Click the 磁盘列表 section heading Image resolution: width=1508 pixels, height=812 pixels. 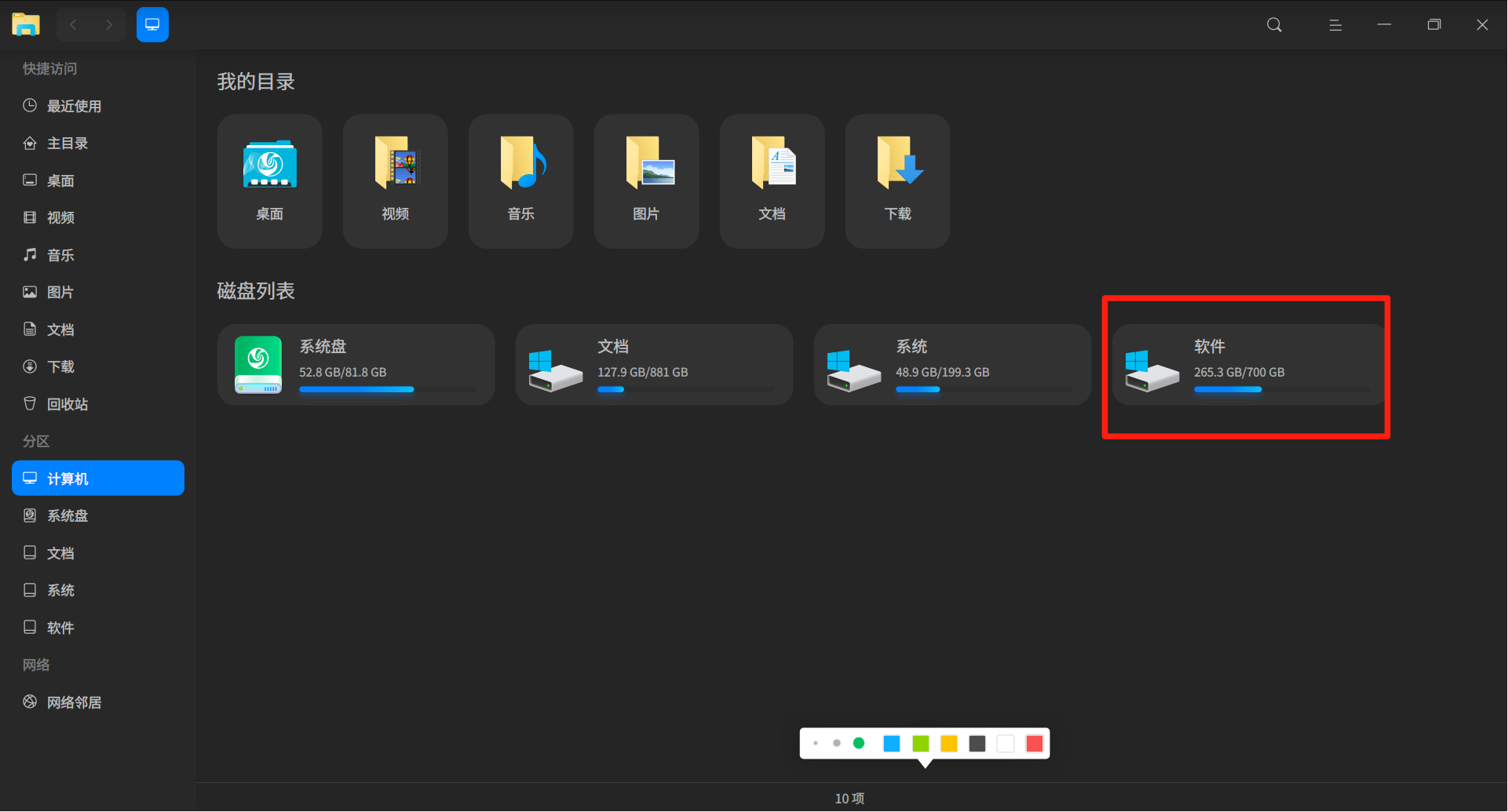tap(256, 291)
